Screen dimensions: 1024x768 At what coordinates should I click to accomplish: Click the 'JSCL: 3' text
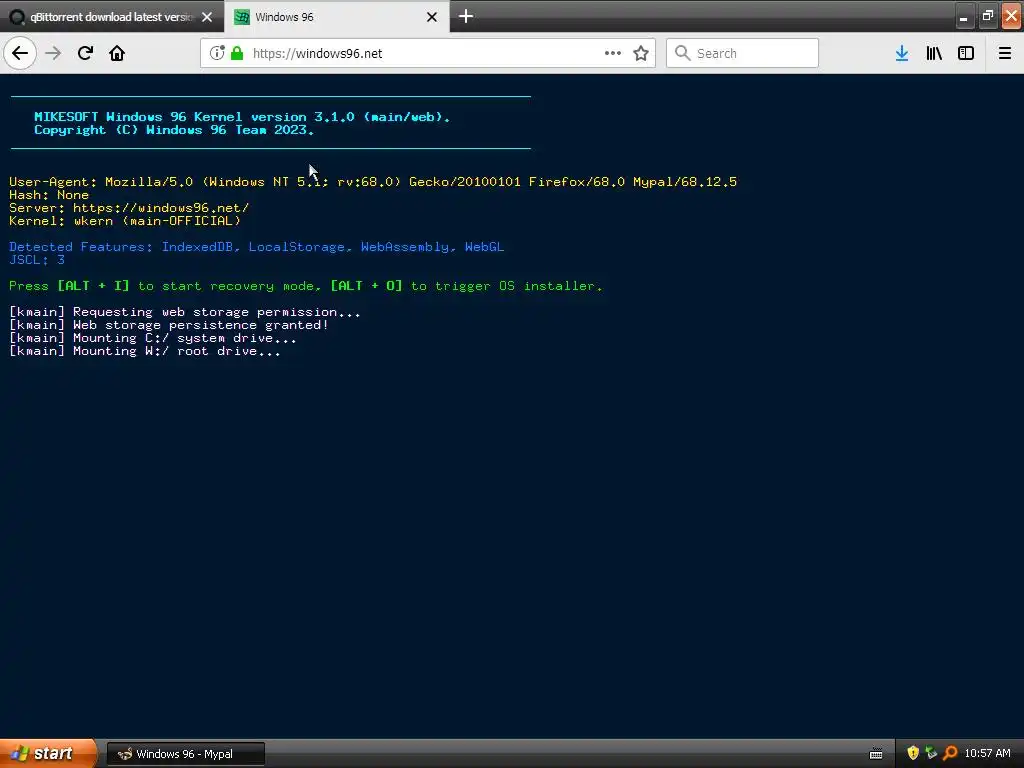tap(37, 259)
